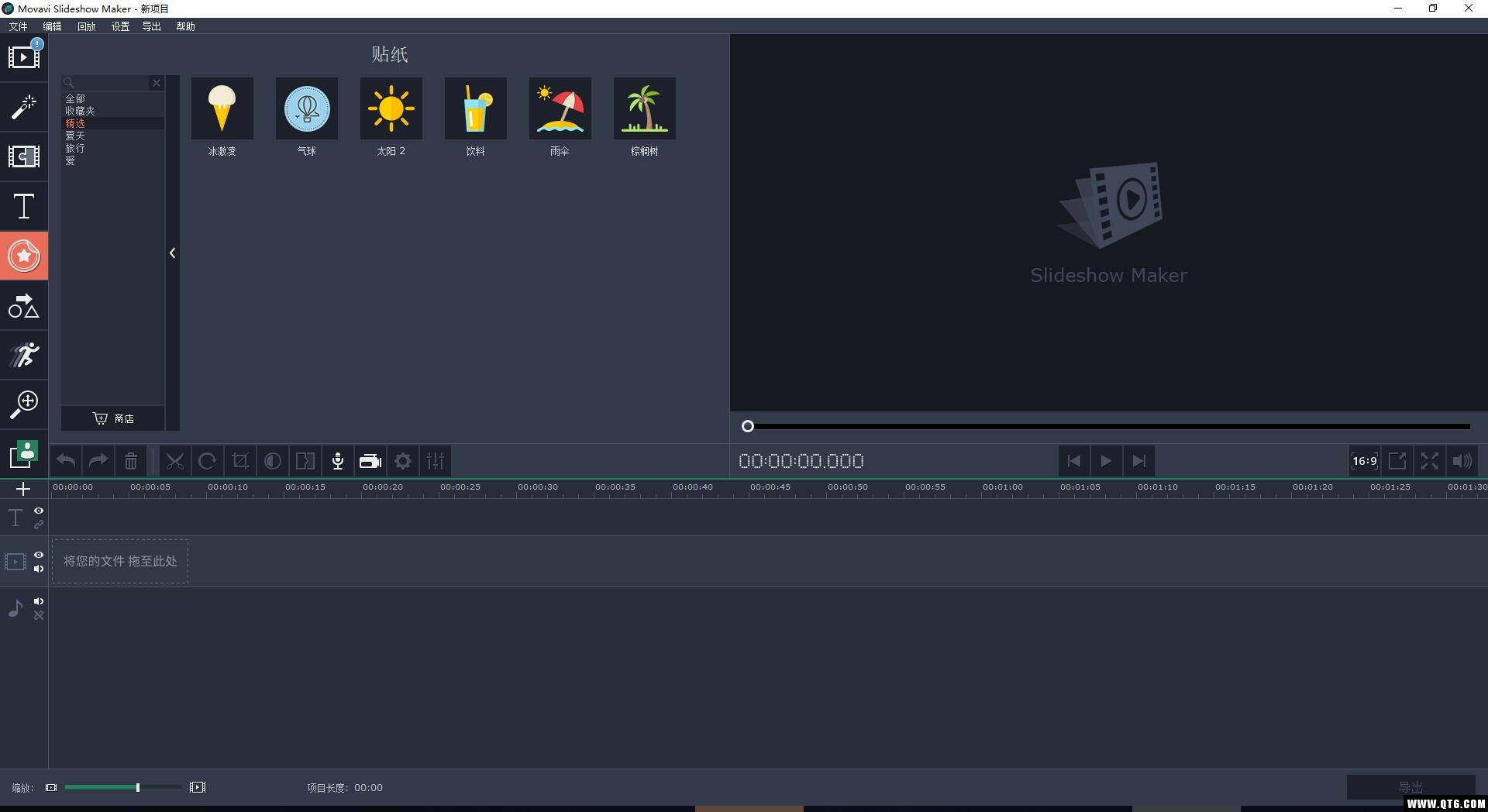Open the color adjustments icon
The width and height of the screenshot is (1488, 812).
tap(273, 461)
